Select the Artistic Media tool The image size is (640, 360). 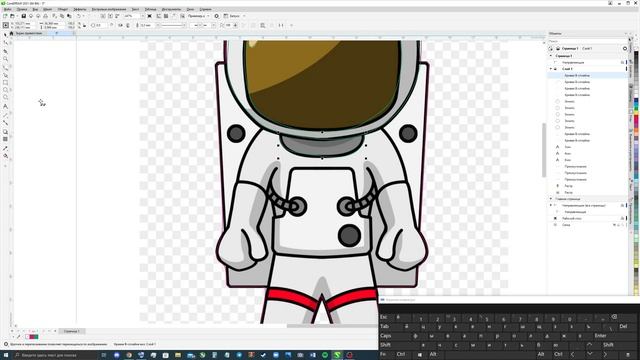tap(5, 75)
